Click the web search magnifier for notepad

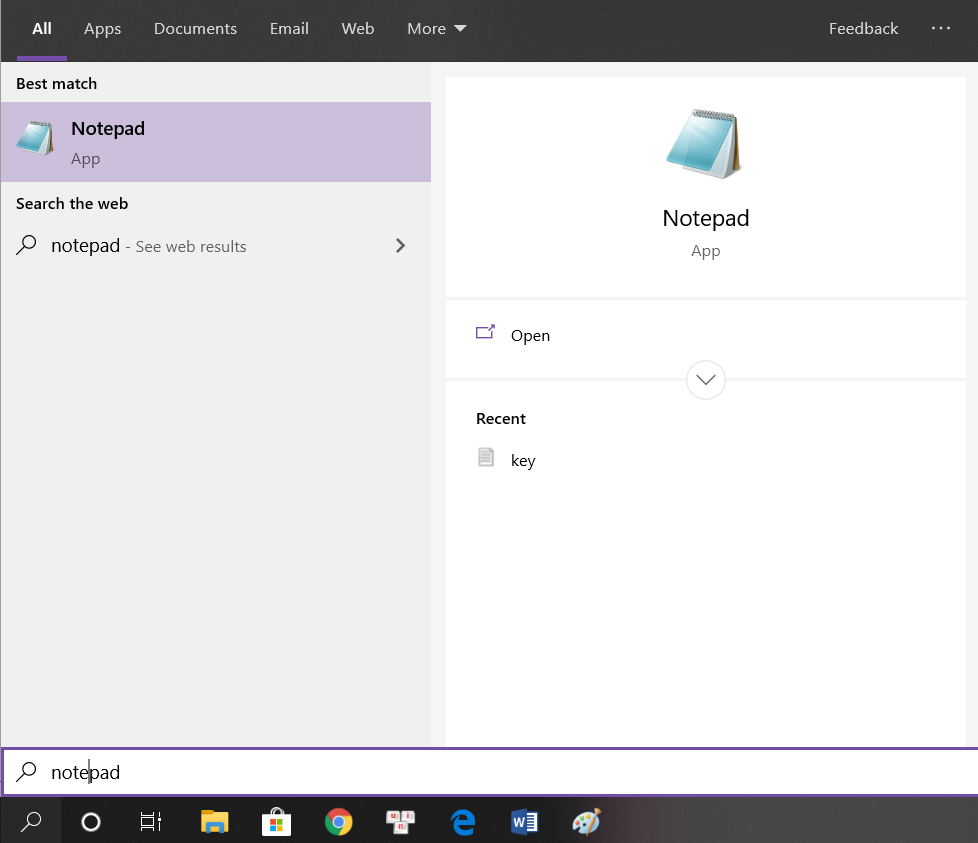[26, 245]
